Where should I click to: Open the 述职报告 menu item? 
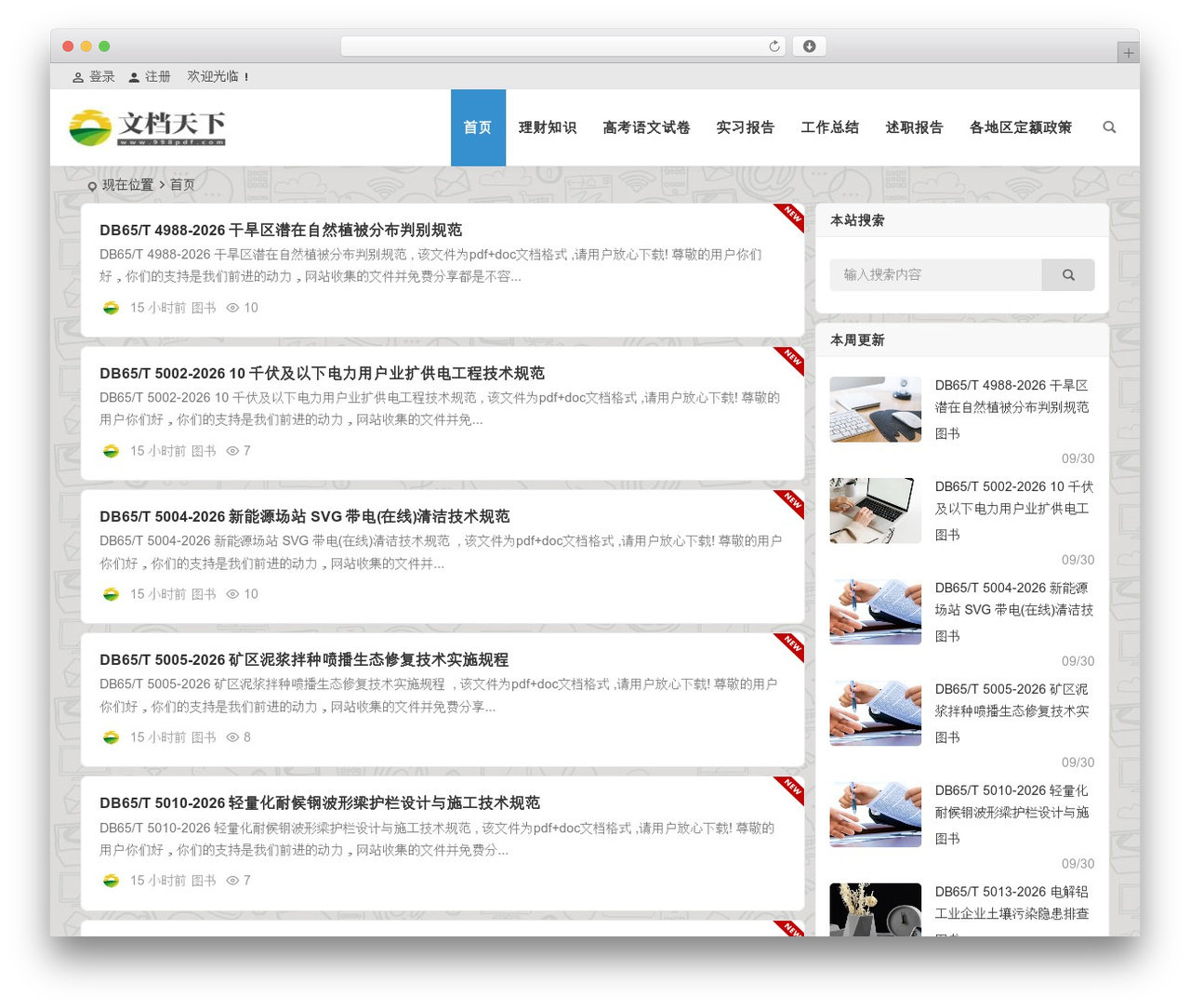point(914,127)
